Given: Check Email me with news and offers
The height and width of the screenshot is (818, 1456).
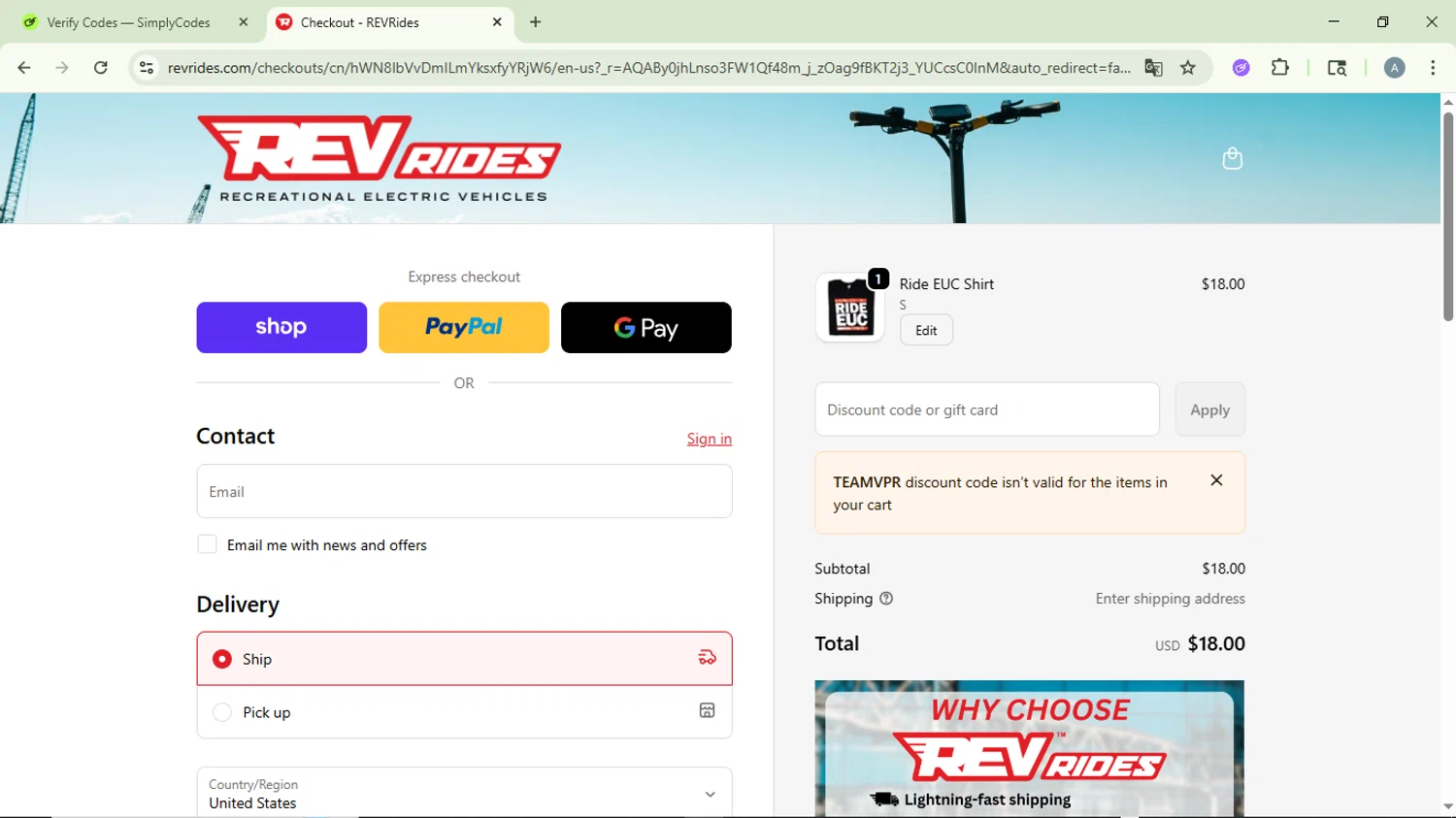Looking at the screenshot, I should (x=207, y=544).
